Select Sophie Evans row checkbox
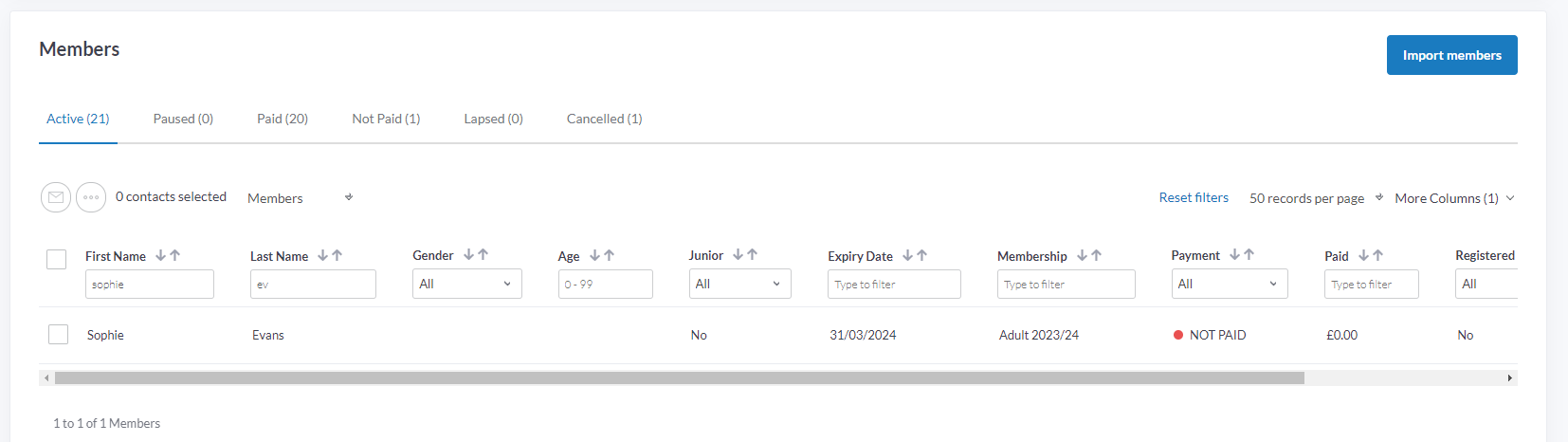This screenshot has height=442, width=1568. pos(59,334)
